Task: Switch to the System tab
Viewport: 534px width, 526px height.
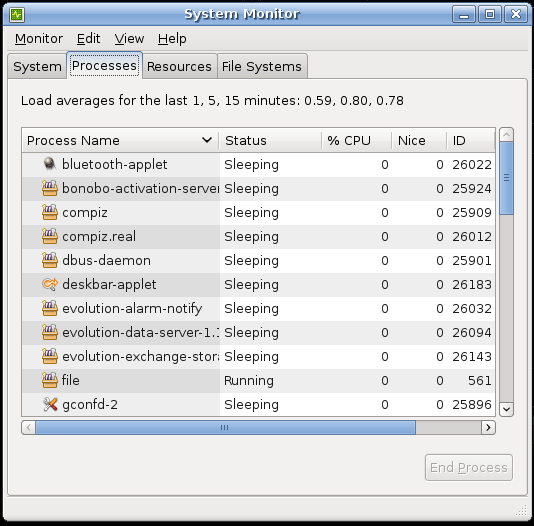Action: tap(37, 66)
